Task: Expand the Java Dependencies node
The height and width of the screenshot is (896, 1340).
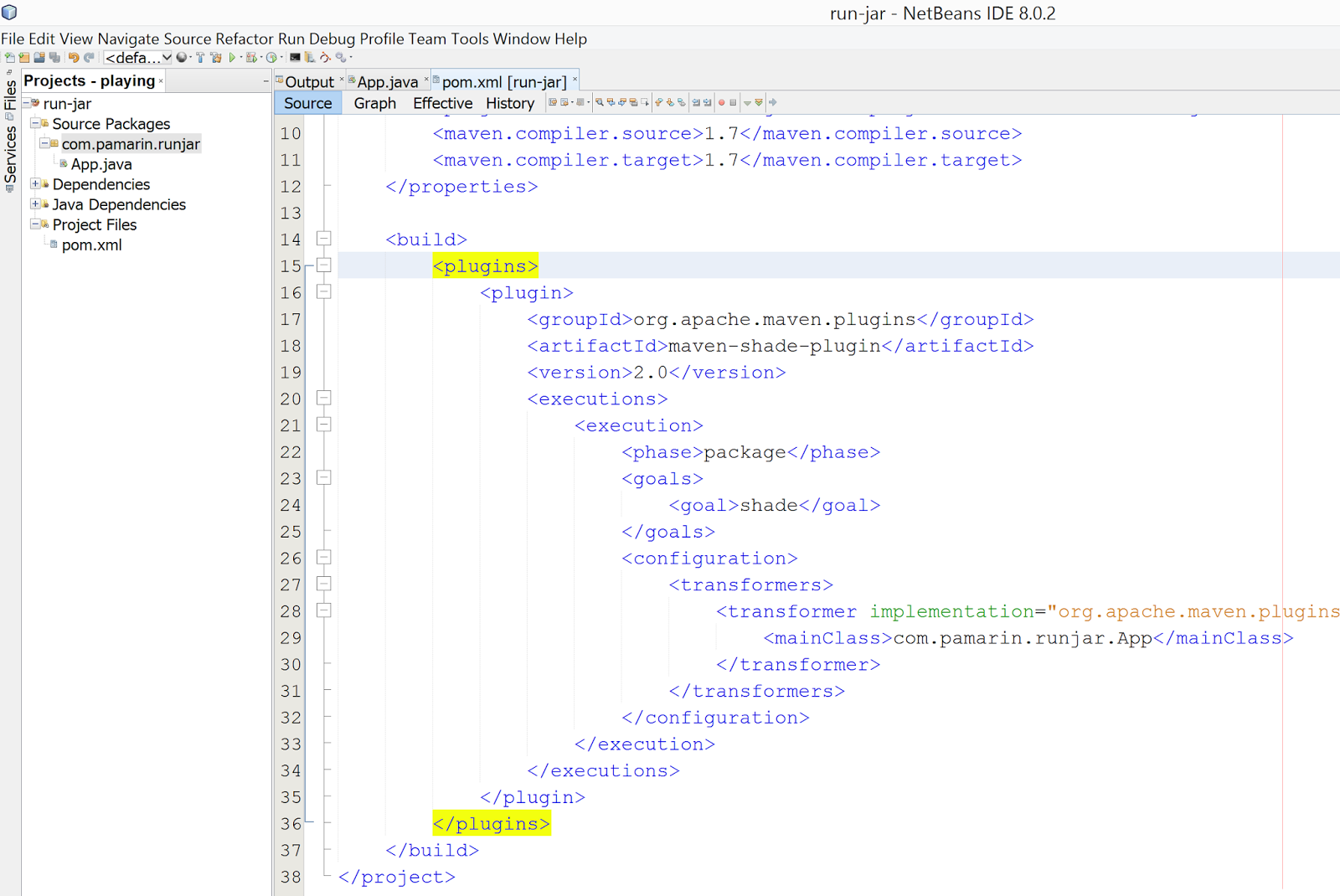Action: [x=35, y=203]
